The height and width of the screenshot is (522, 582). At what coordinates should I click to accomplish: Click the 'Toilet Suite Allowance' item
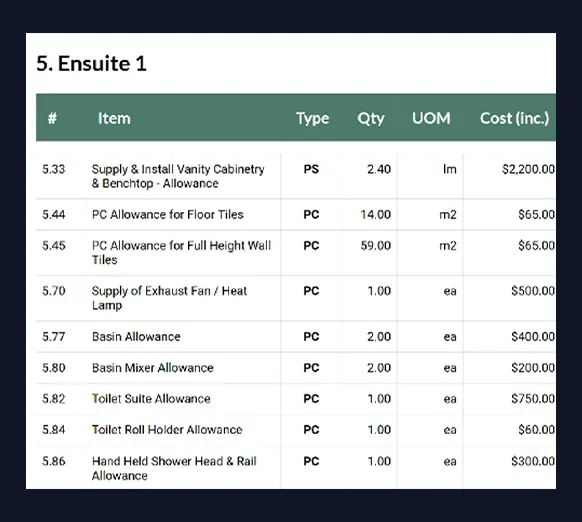(151, 399)
